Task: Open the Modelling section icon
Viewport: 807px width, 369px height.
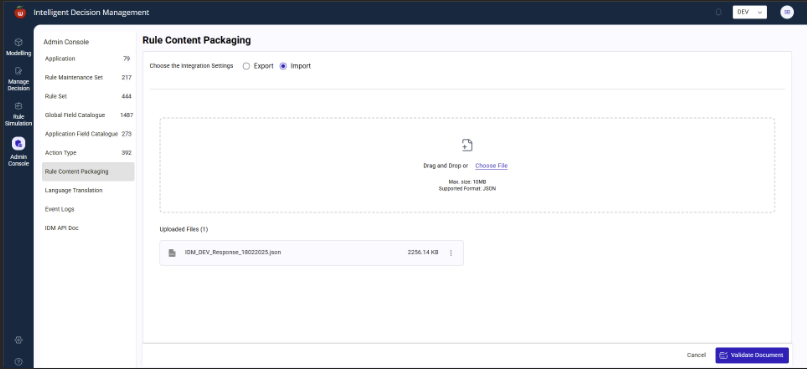Action: (x=19, y=42)
